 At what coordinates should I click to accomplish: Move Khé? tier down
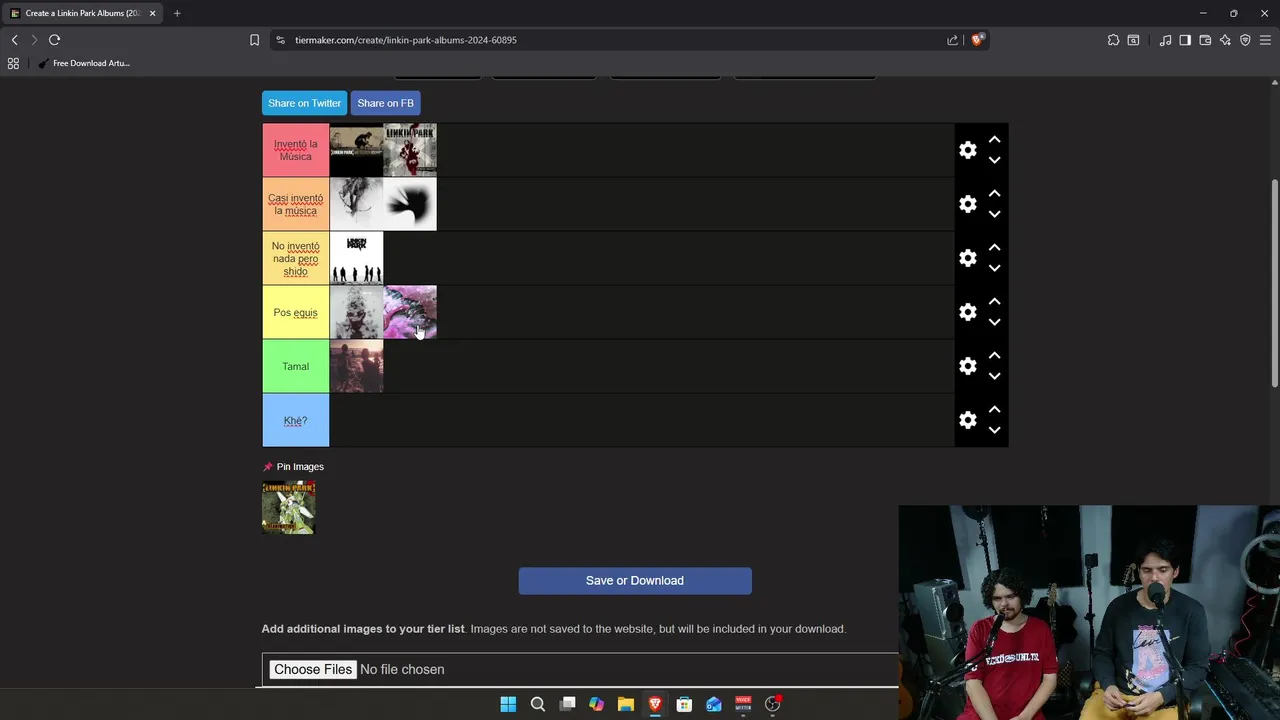994,430
